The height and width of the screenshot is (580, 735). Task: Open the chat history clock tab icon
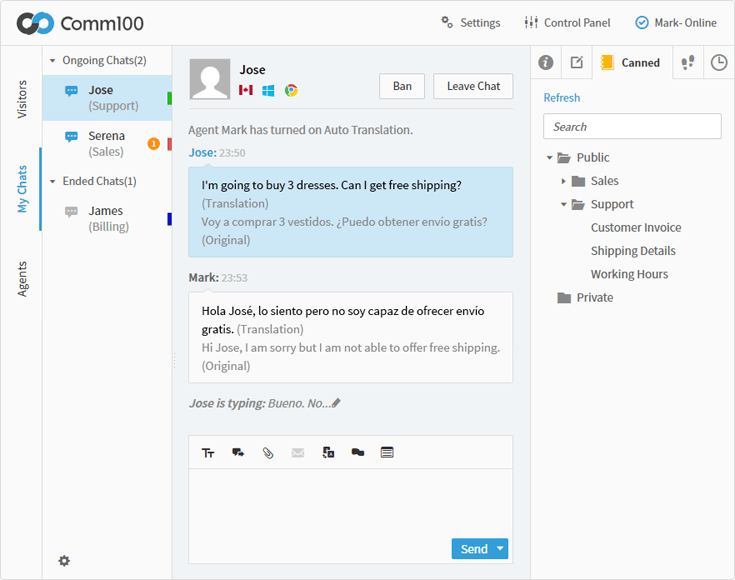(x=719, y=62)
